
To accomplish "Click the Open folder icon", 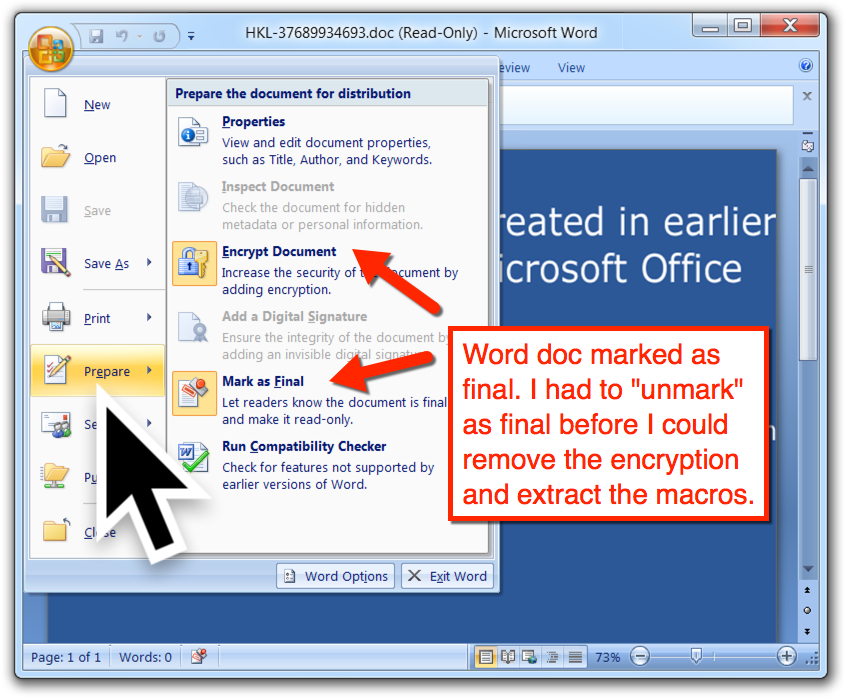I will tap(55, 158).
